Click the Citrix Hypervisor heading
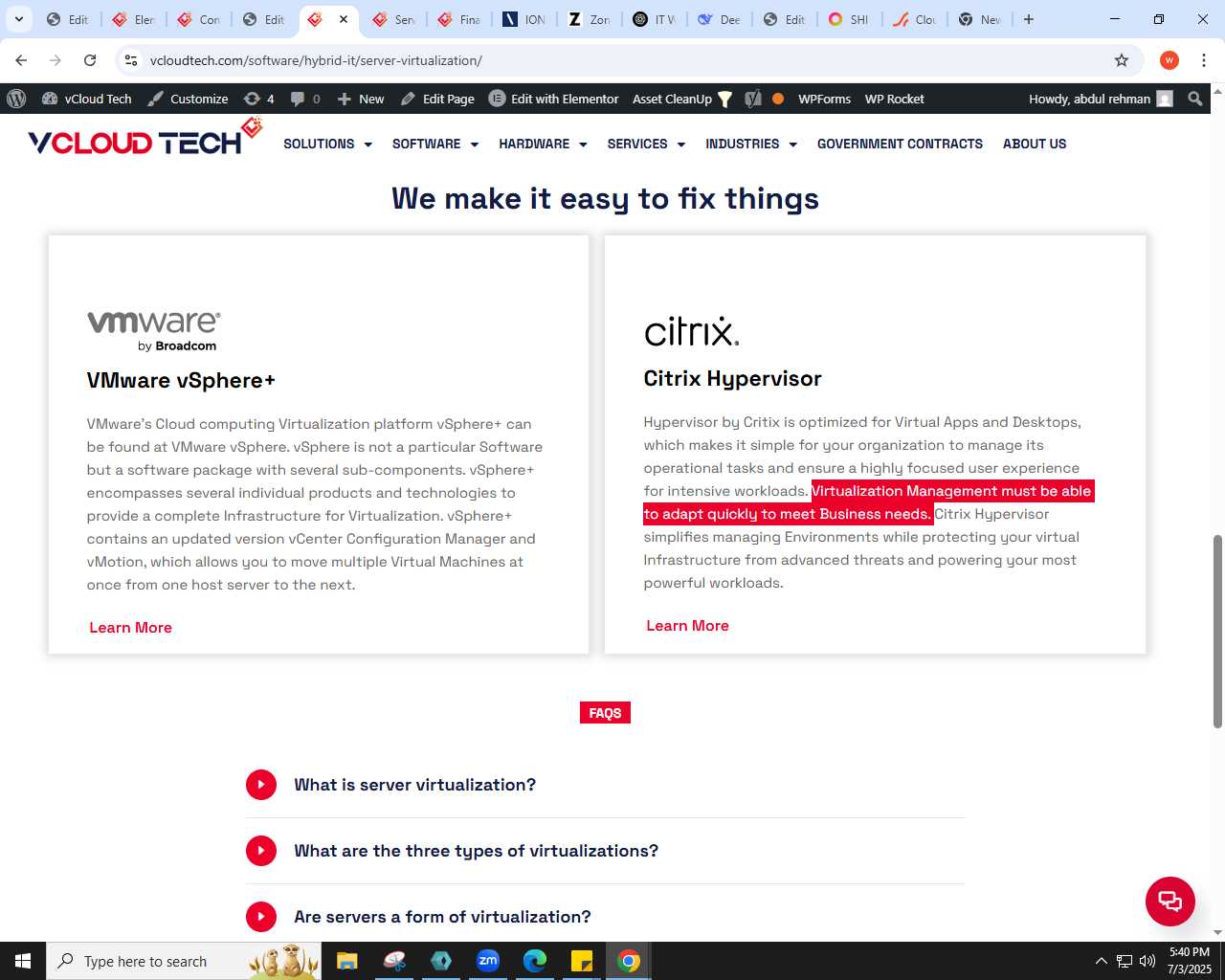Viewport: 1225px width, 980px height. coord(732,379)
